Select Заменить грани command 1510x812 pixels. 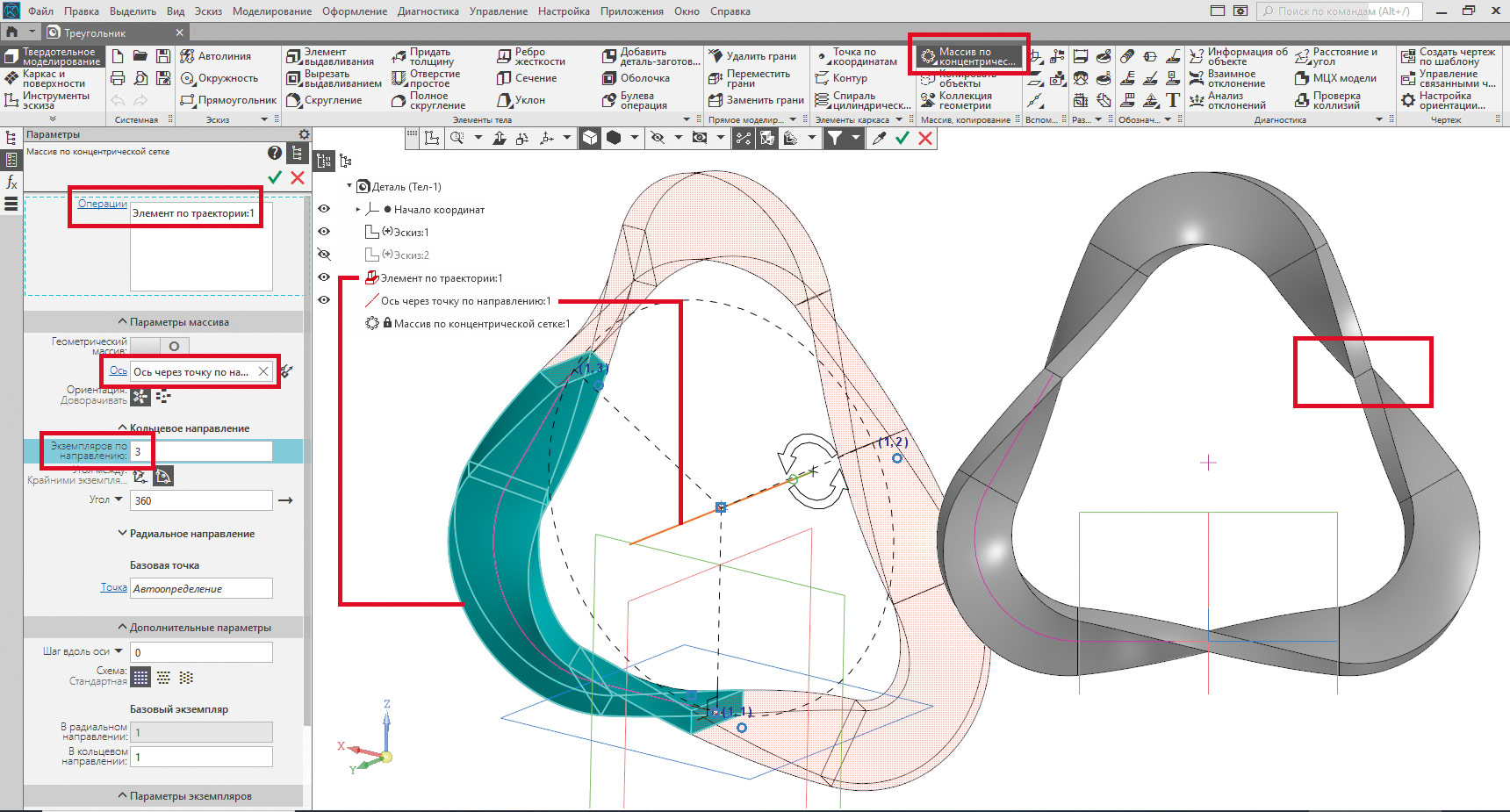tap(756, 100)
